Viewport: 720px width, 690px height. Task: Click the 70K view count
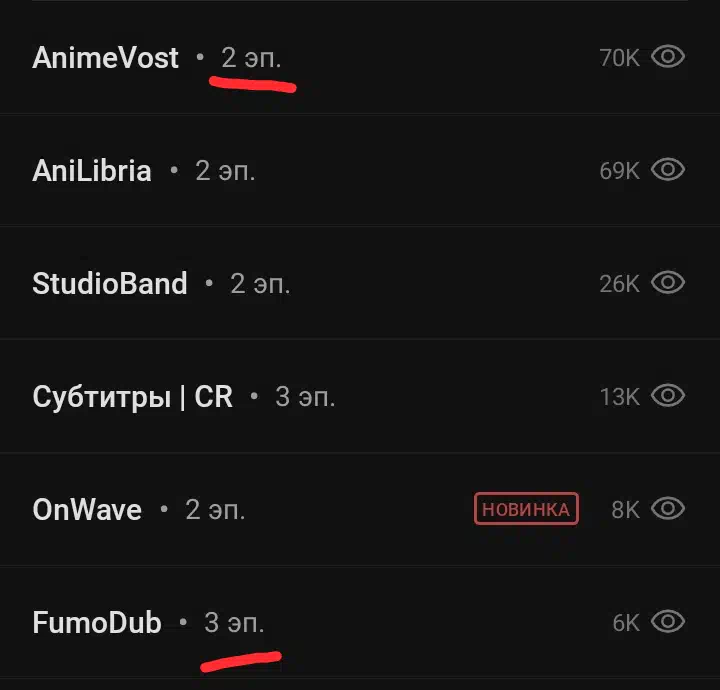pos(619,58)
